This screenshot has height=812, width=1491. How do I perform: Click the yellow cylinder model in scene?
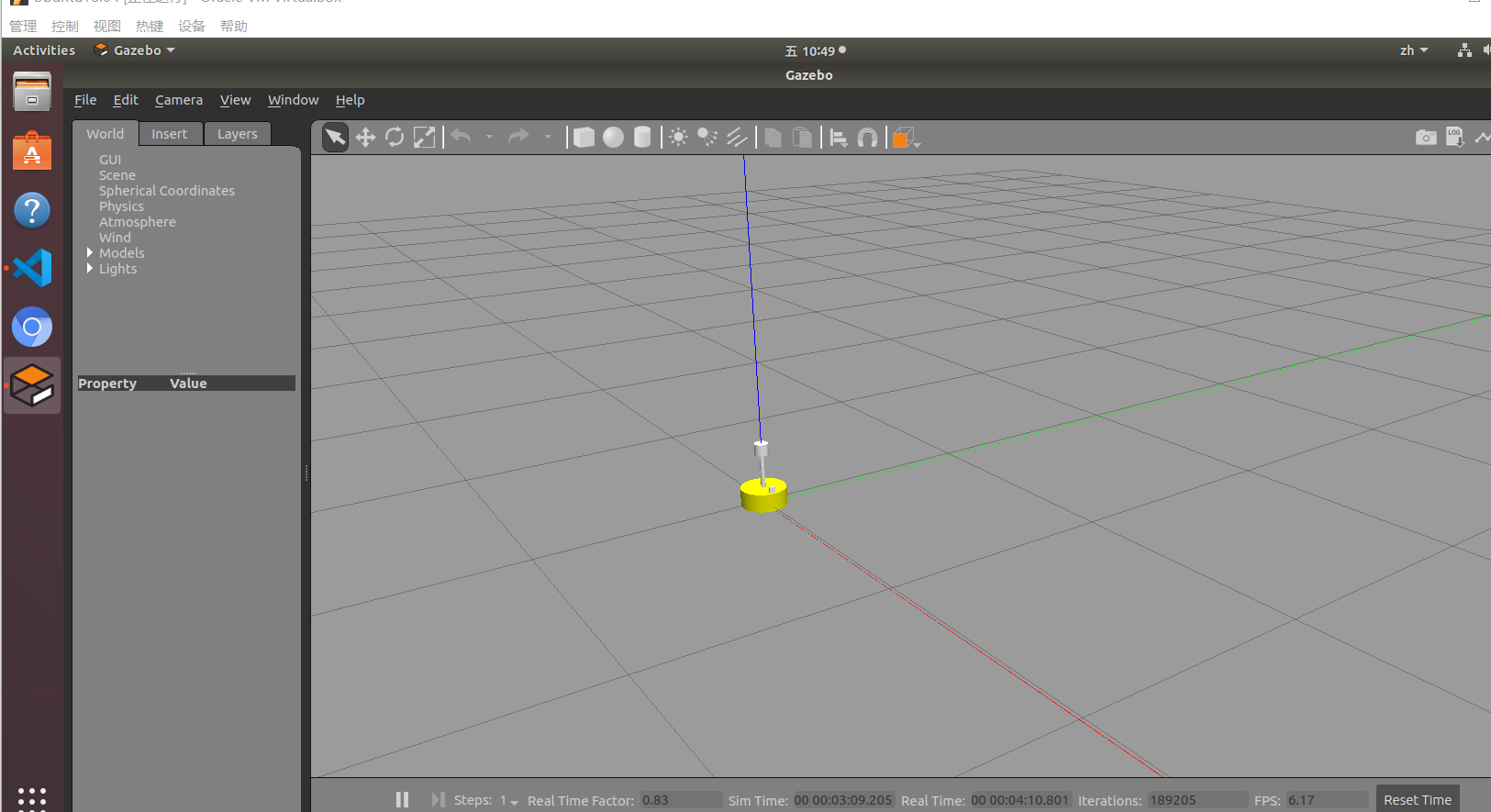[763, 495]
